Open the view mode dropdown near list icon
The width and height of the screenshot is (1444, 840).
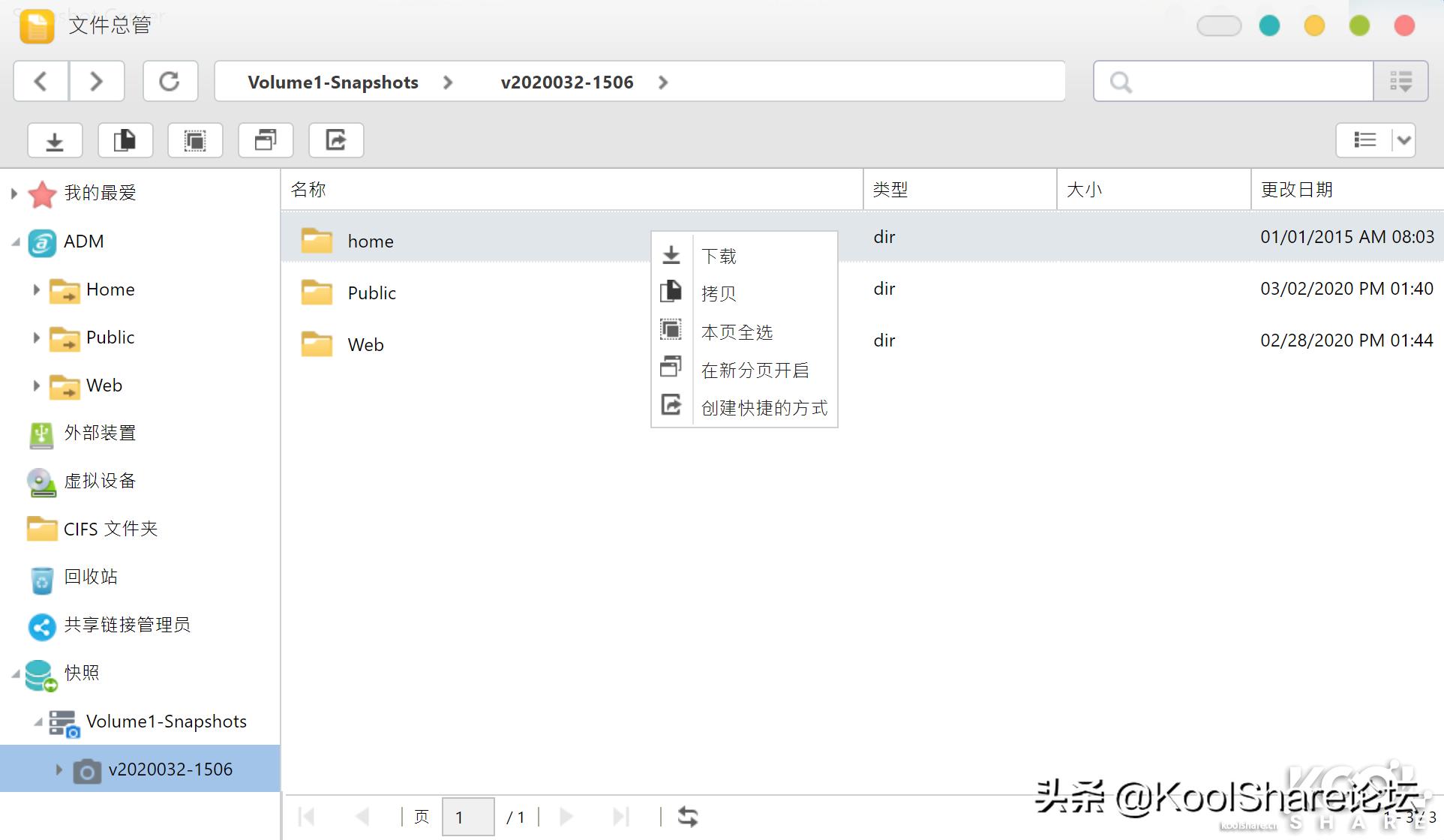tap(1403, 140)
